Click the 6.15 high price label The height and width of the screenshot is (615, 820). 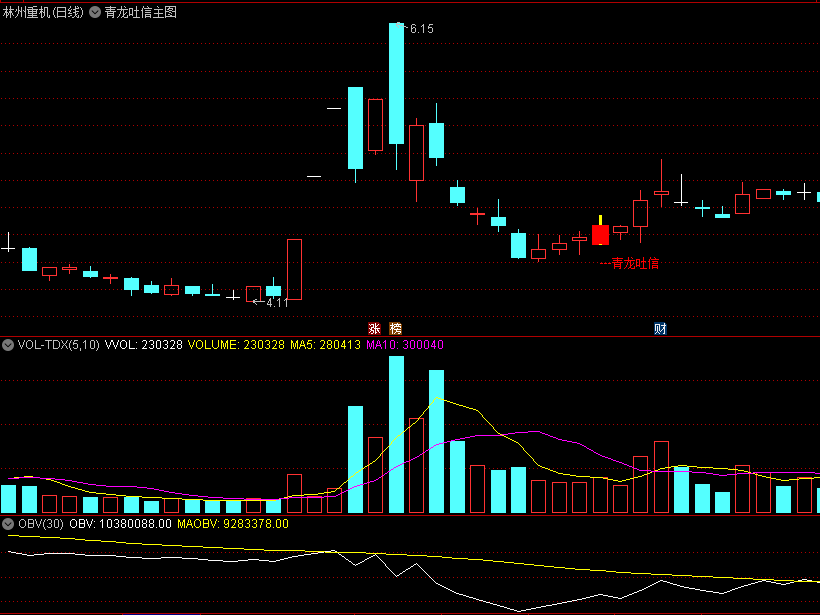[422, 29]
